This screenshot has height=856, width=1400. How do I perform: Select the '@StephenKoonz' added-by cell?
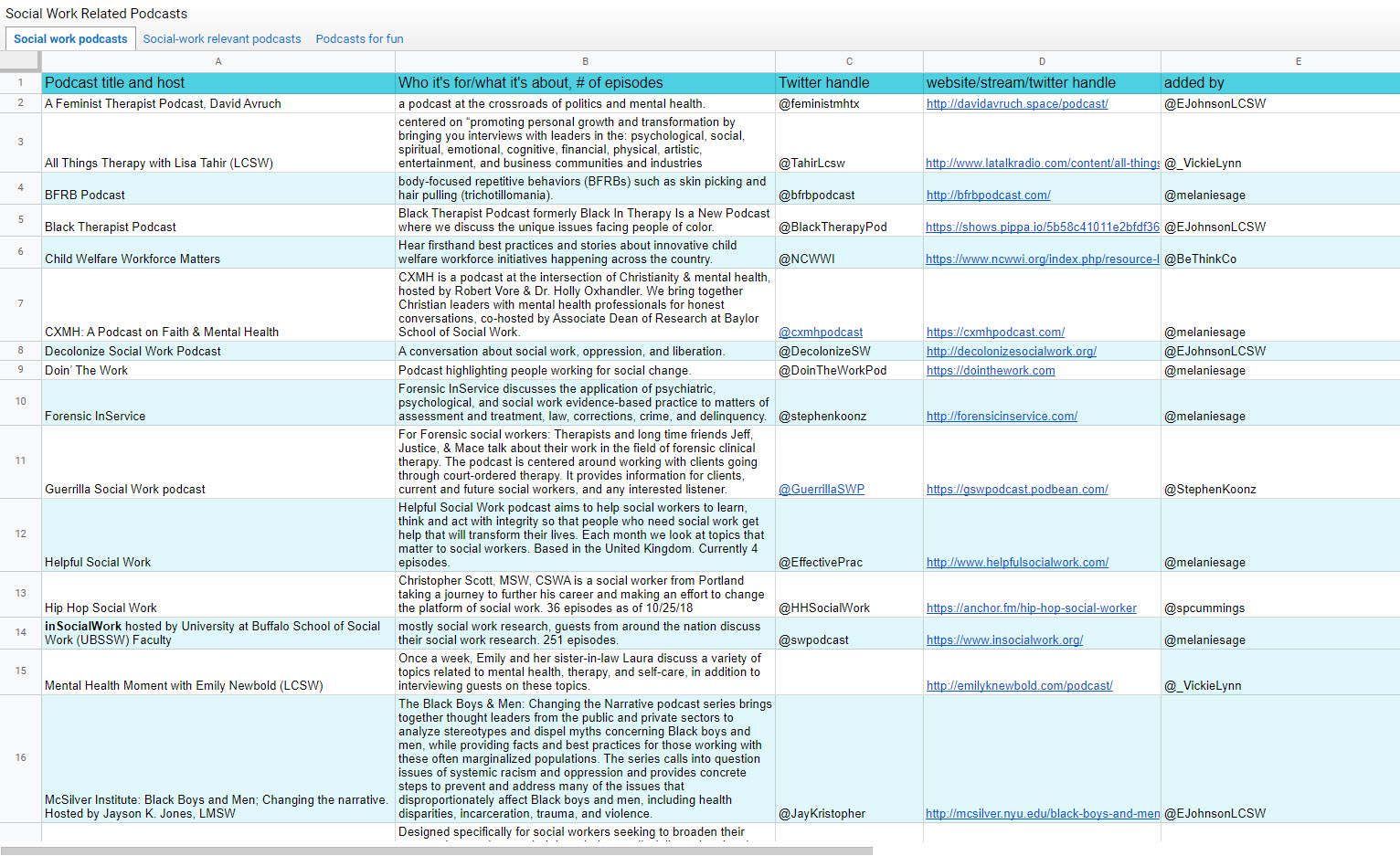1280,462
